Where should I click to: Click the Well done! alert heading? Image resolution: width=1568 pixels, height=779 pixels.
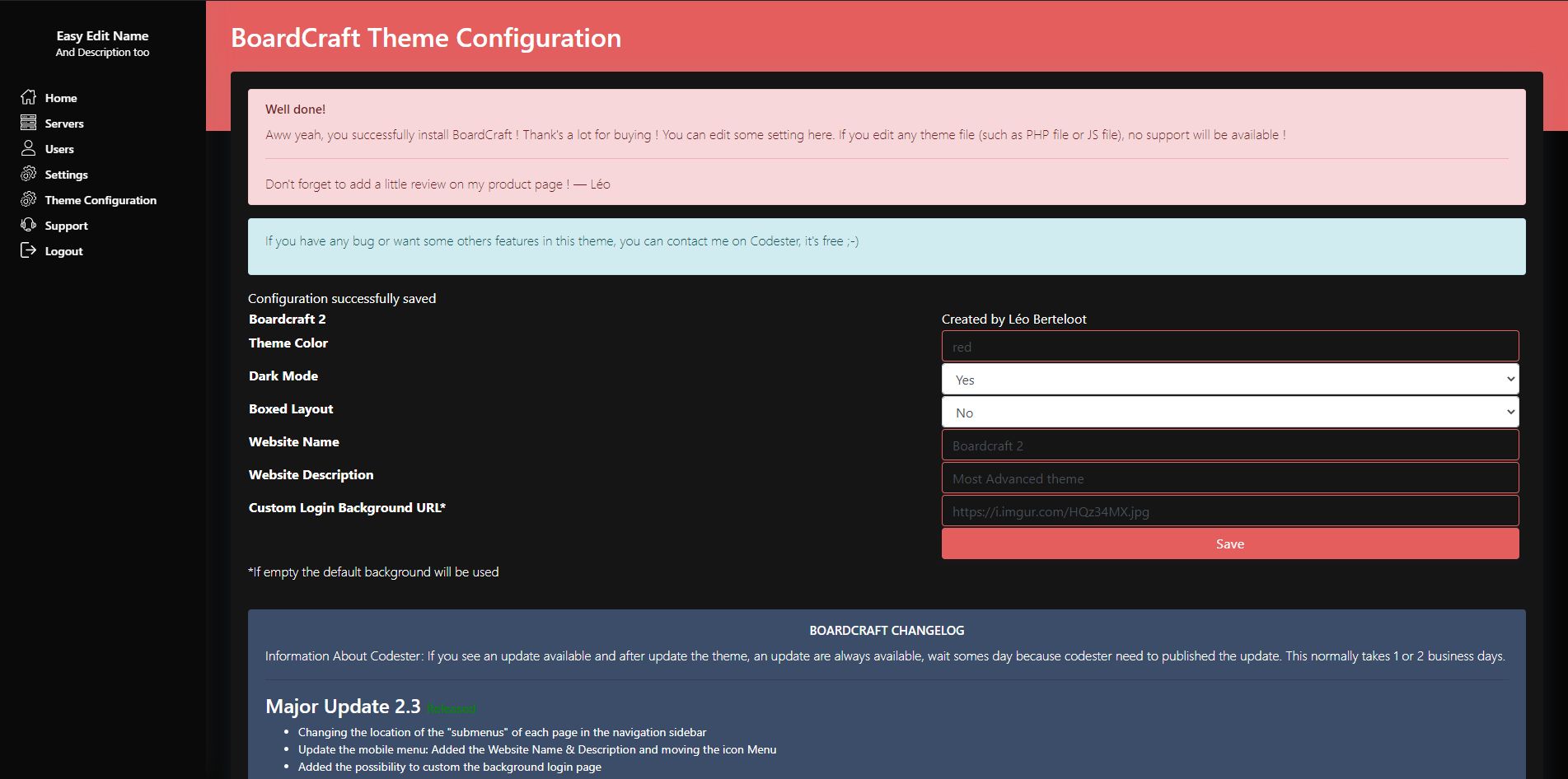(295, 109)
